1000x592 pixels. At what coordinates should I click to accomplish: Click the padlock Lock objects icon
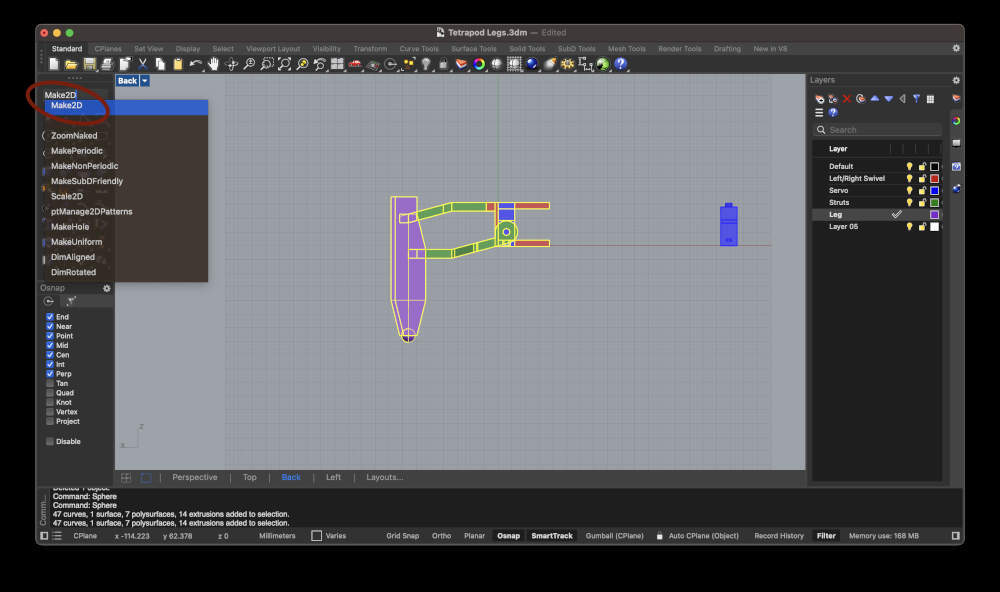click(444, 64)
